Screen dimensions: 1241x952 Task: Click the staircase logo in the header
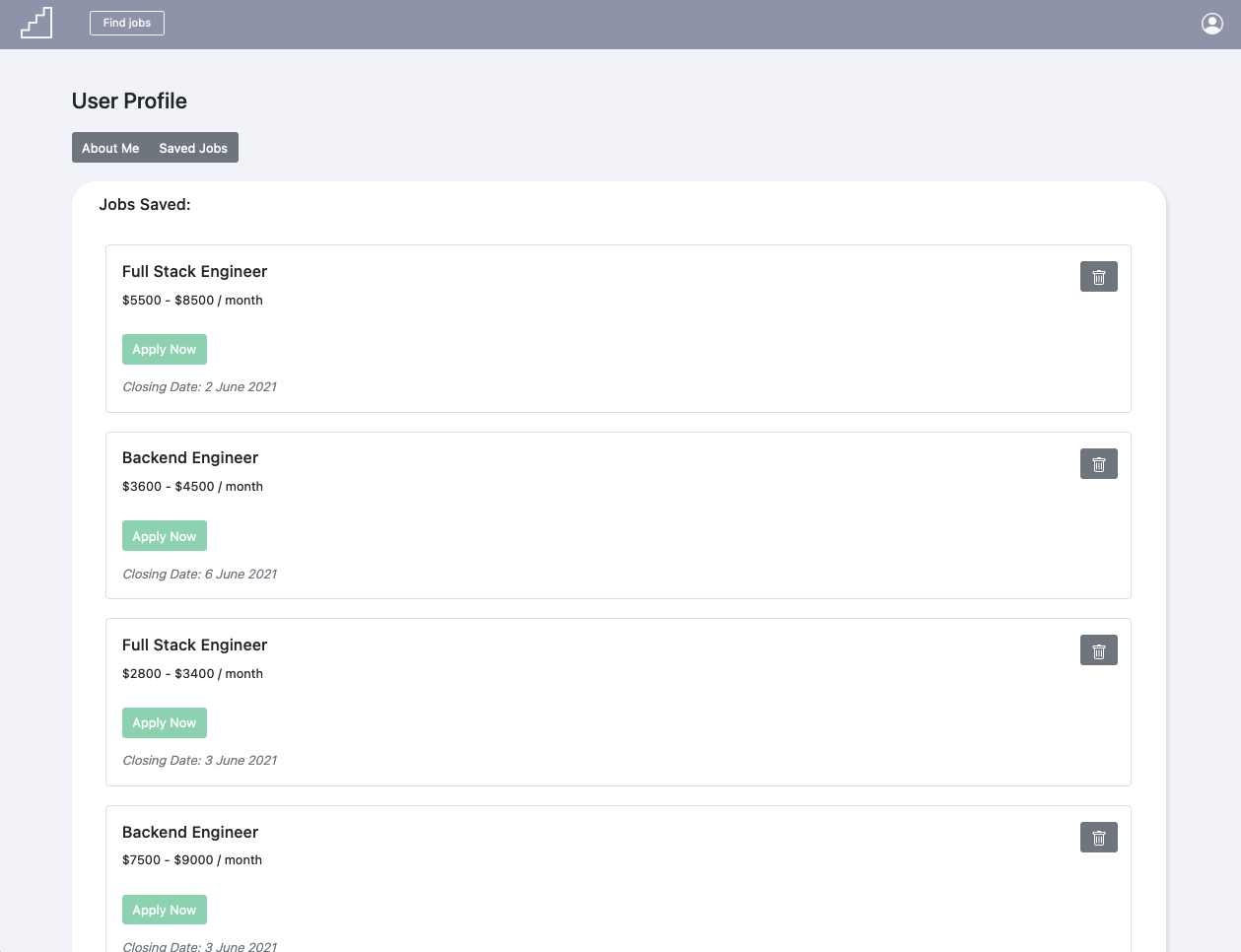tap(36, 23)
